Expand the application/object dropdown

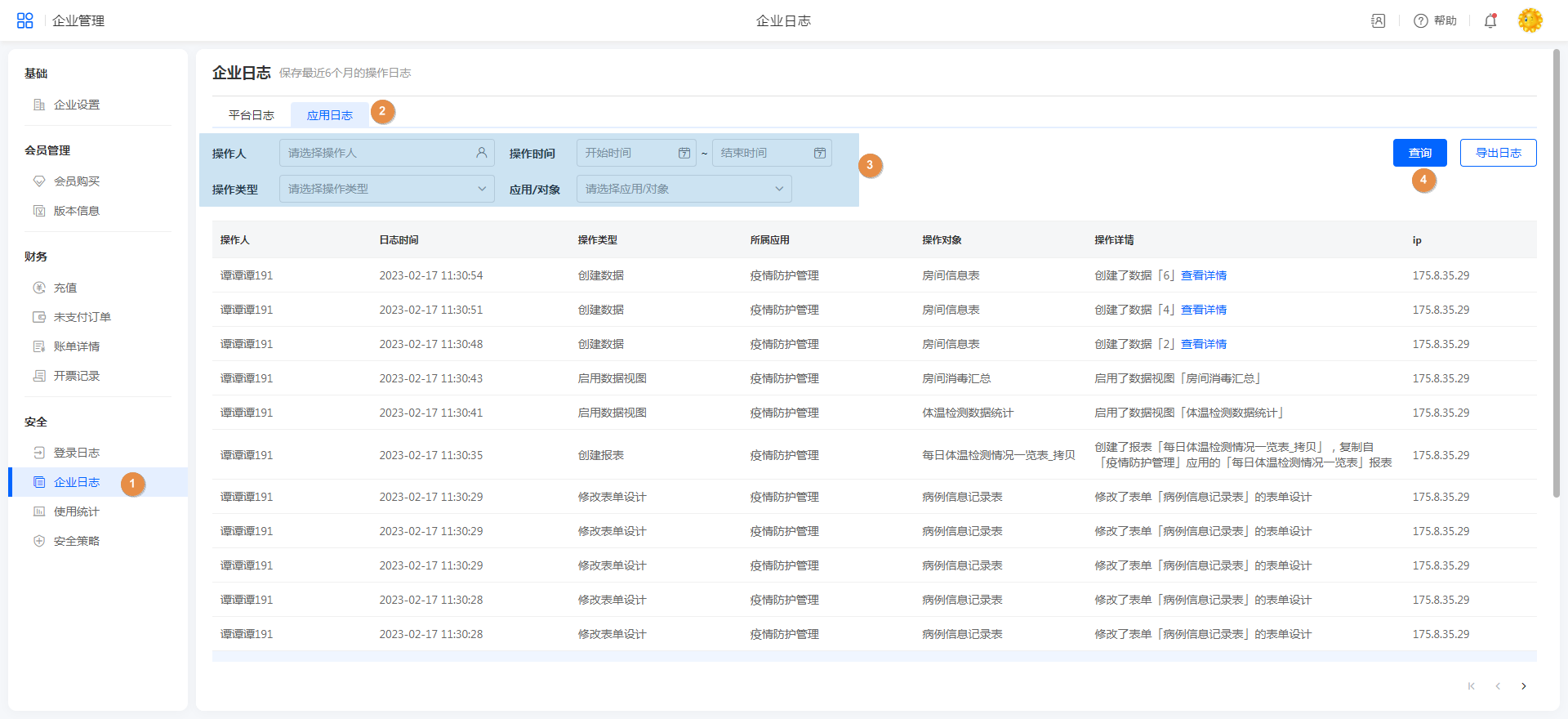pyautogui.click(x=684, y=189)
